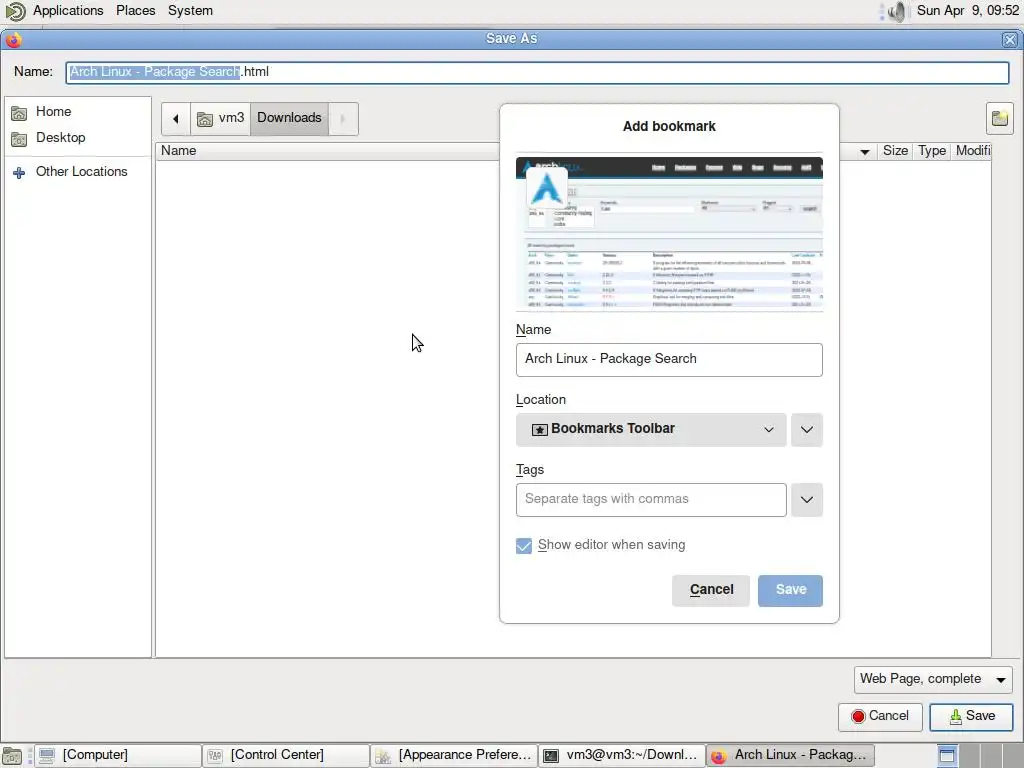The width and height of the screenshot is (1024, 768).
Task: Switch to Arch Linux Firefox taskbar window
Action: (790, 755)
